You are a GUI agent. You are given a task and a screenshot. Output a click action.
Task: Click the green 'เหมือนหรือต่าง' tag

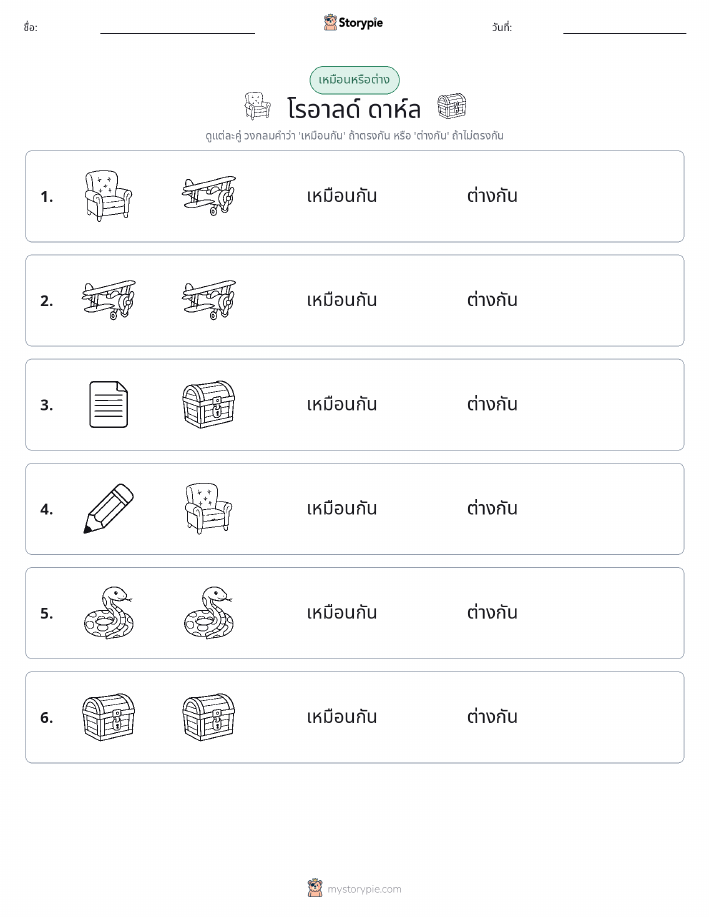point(354,80)
